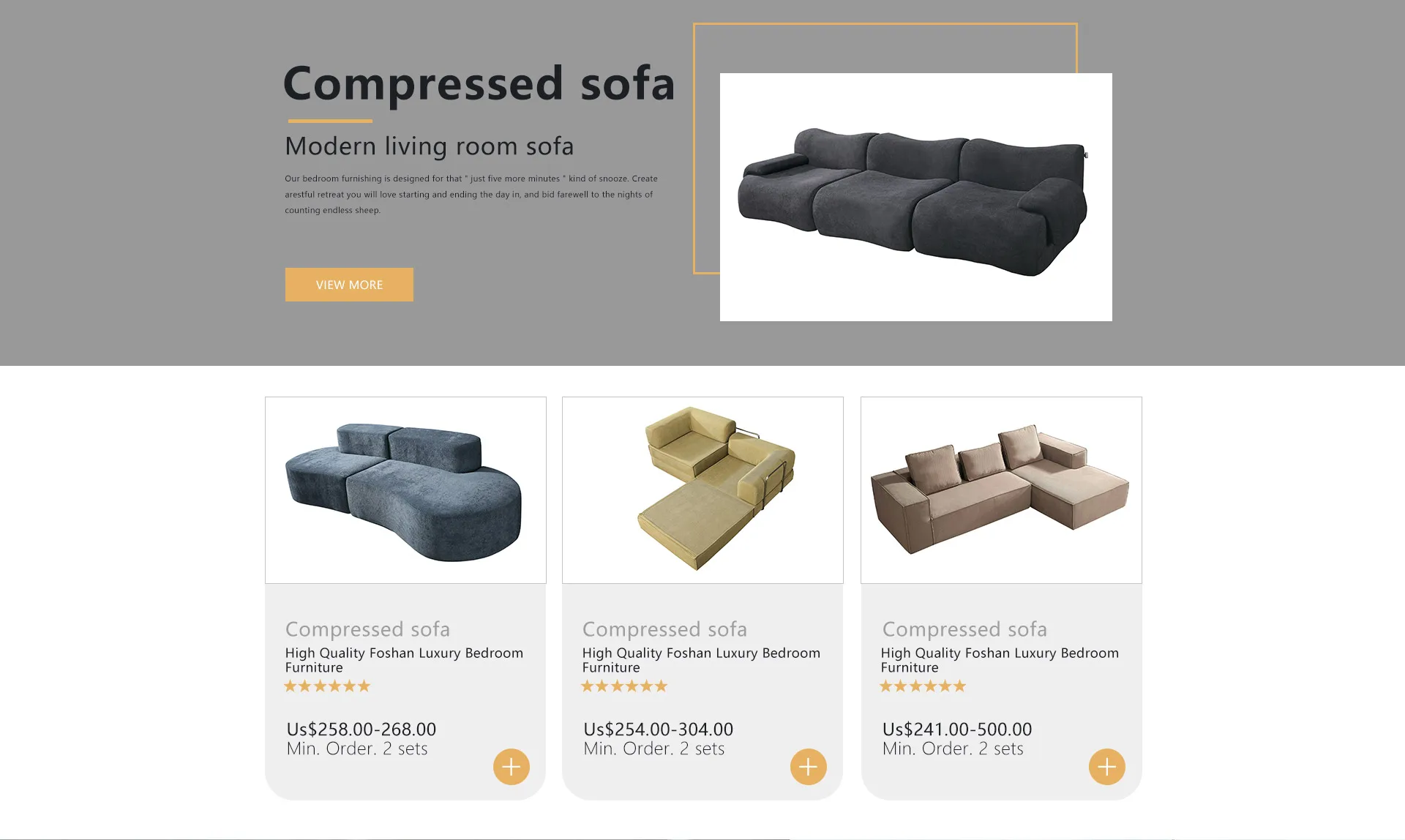Screen dimensions: 1405x840
Task: Open the yellow folding sofa bed image
Action: pyautogui.click(x=702, y=490)
